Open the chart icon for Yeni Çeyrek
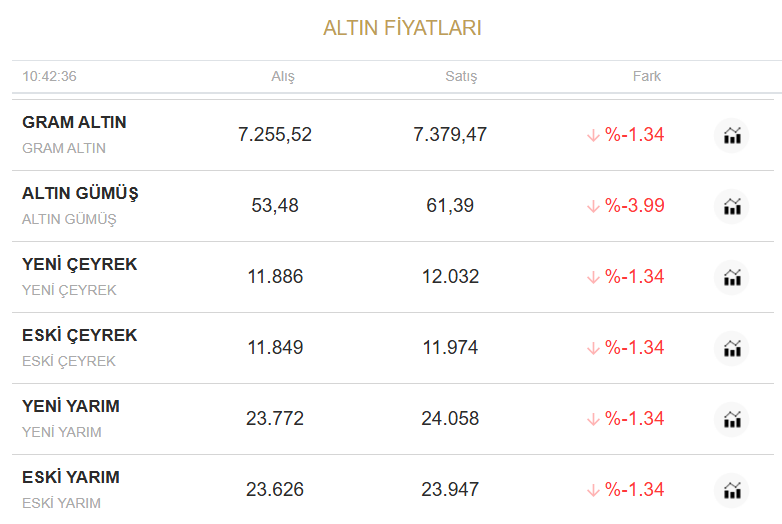 tap(732, 277)
